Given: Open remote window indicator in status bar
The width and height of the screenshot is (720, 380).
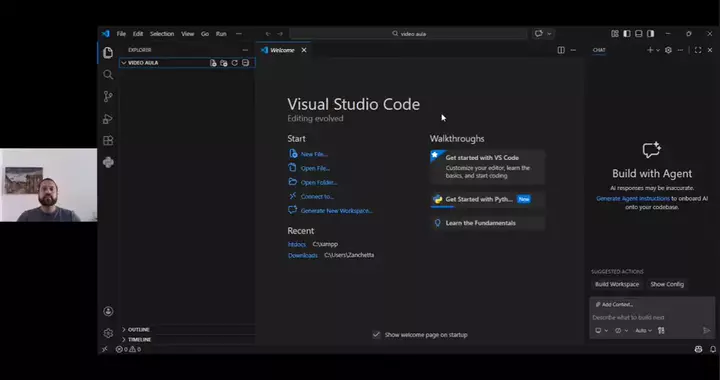Looking at the screenshot, I should click(x=105, y=349).
